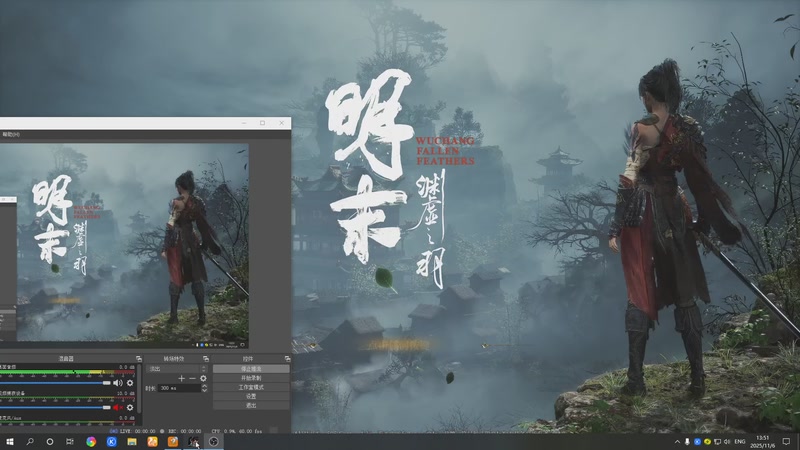Click the CPU usage and fps status text
The height and width of the screenshot is (450, 800).
click(237, 431)
